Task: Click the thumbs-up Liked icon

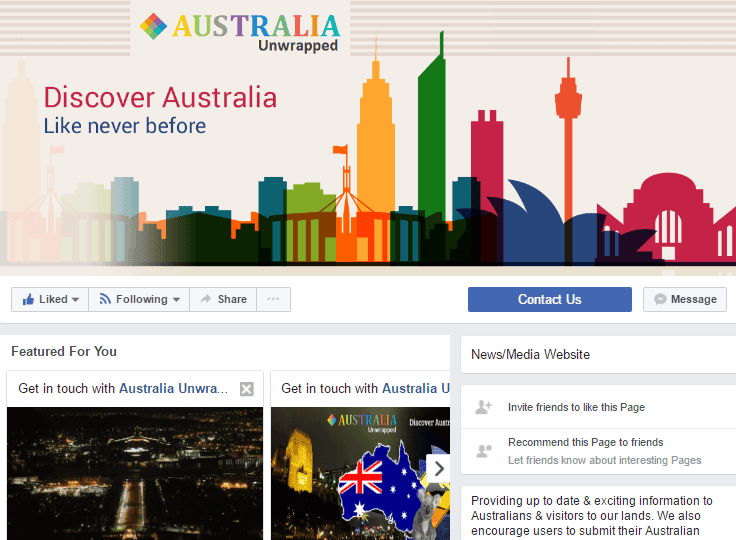Action: point(28,299)
